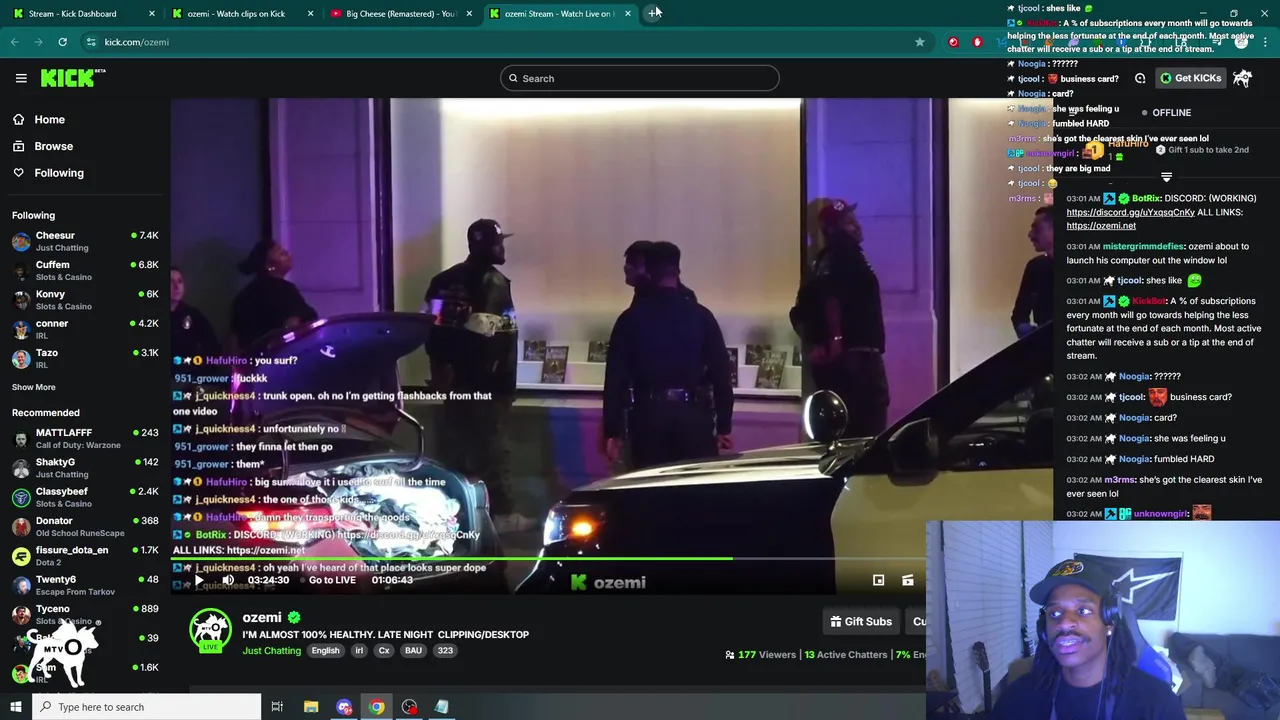The image size is (1280, 720).
Task: Switch to Big Cheese YouTube tab
Action: (x=402, y=14)
